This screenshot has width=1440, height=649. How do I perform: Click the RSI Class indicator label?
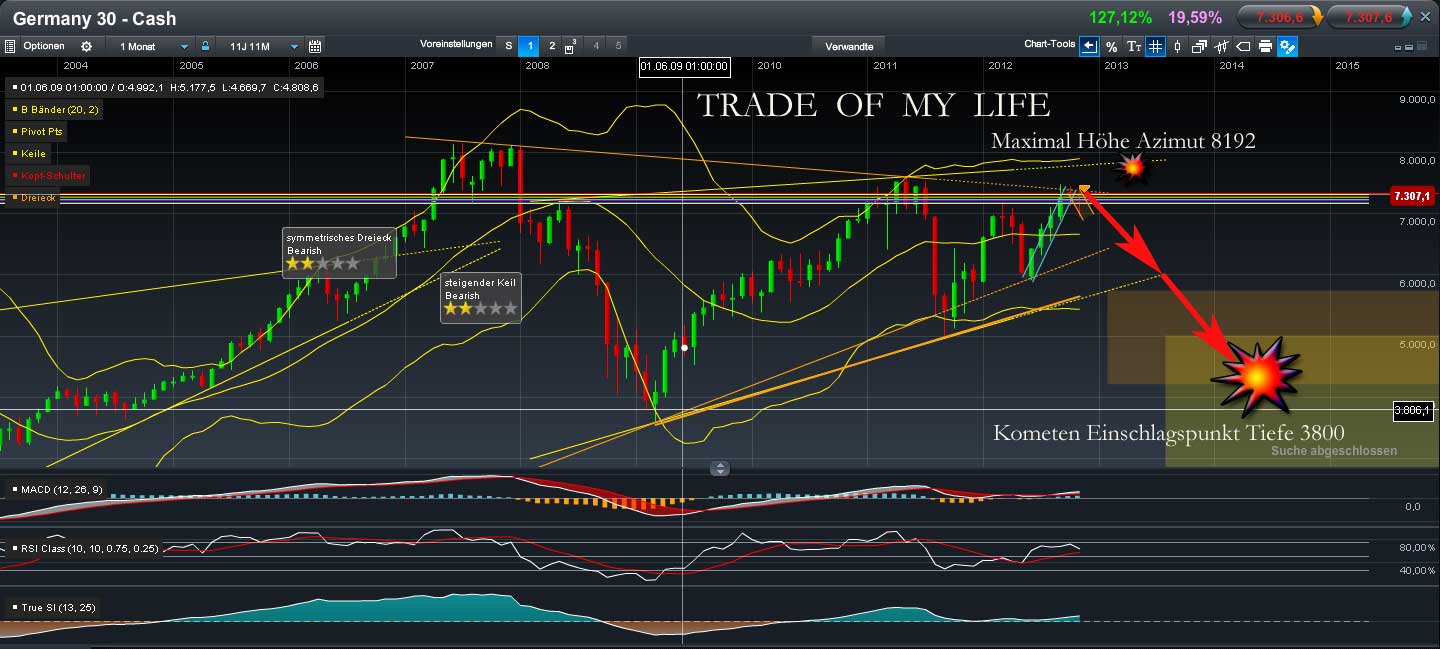(84, 548)
